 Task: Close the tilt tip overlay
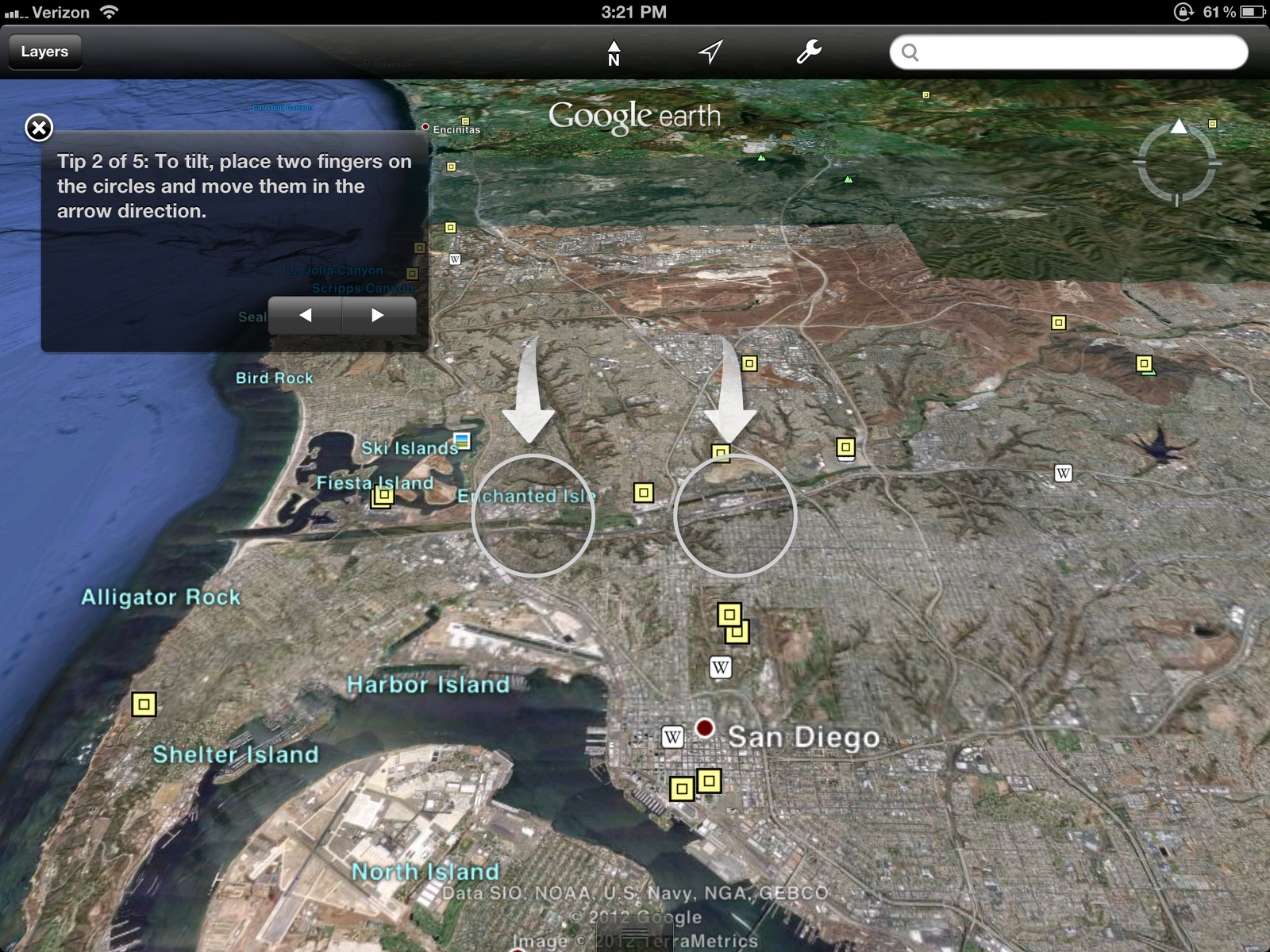point(39,127)
